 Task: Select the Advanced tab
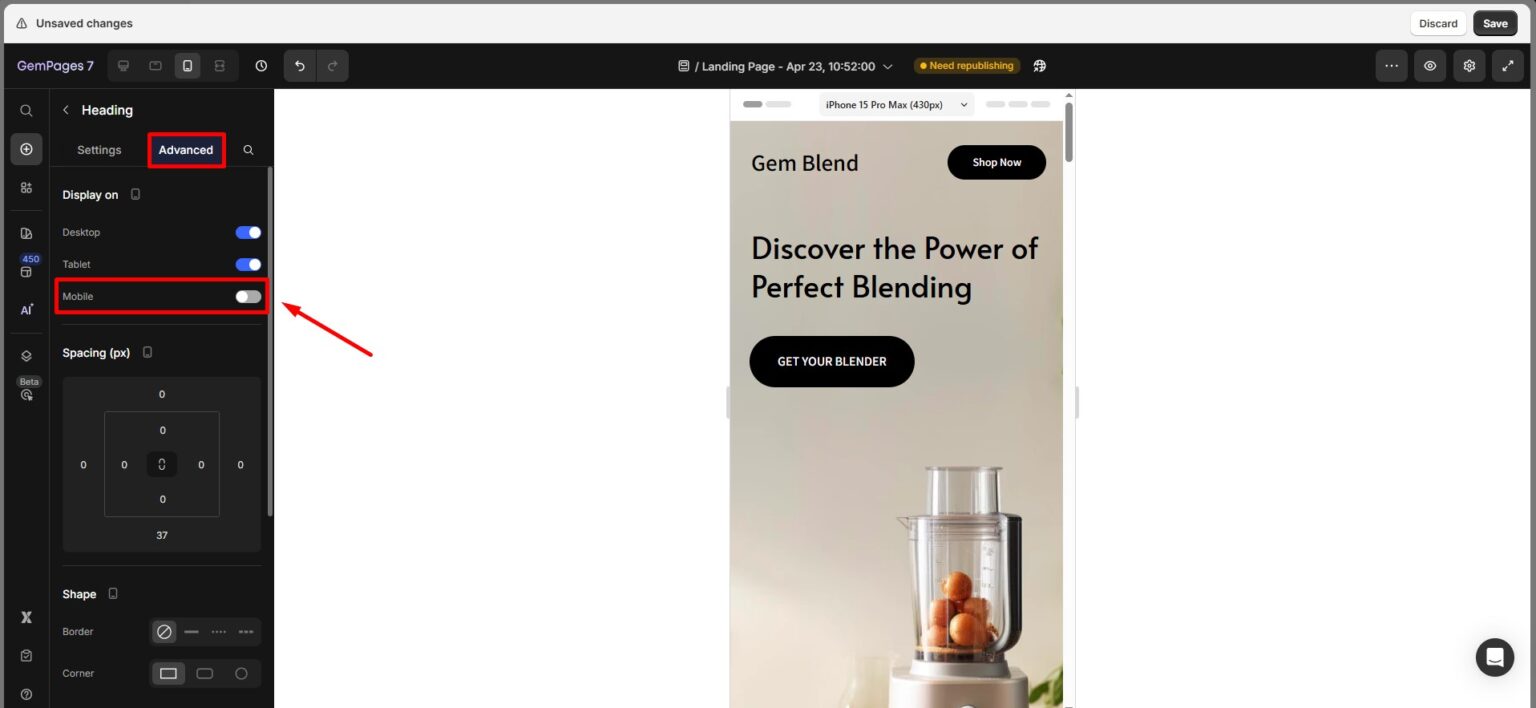coord(186,150)
